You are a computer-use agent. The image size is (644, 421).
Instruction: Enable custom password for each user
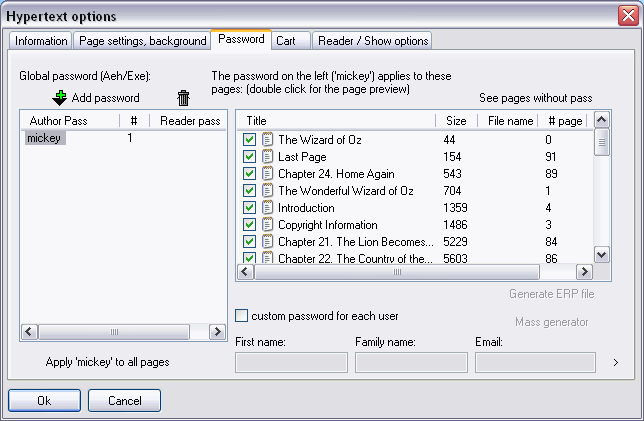241,316
